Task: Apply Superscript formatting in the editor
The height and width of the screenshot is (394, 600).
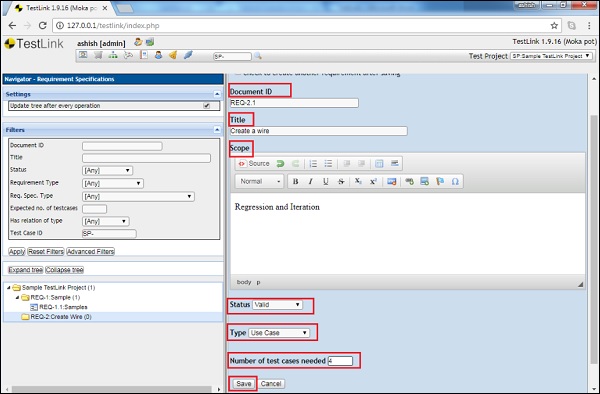Action: pyautogui.click(x=373, y=181)
